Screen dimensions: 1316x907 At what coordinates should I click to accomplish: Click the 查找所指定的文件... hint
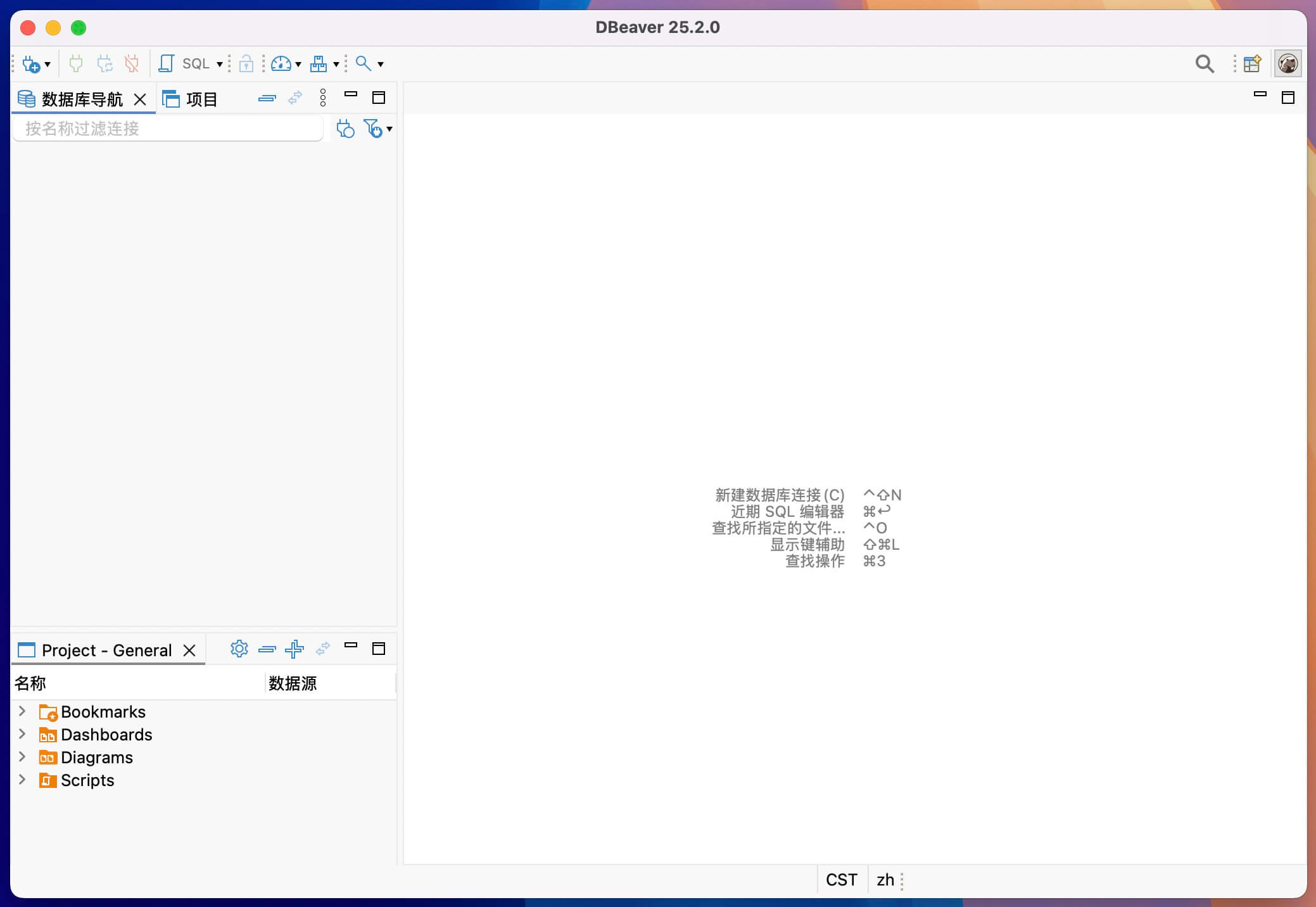[778, 528]
